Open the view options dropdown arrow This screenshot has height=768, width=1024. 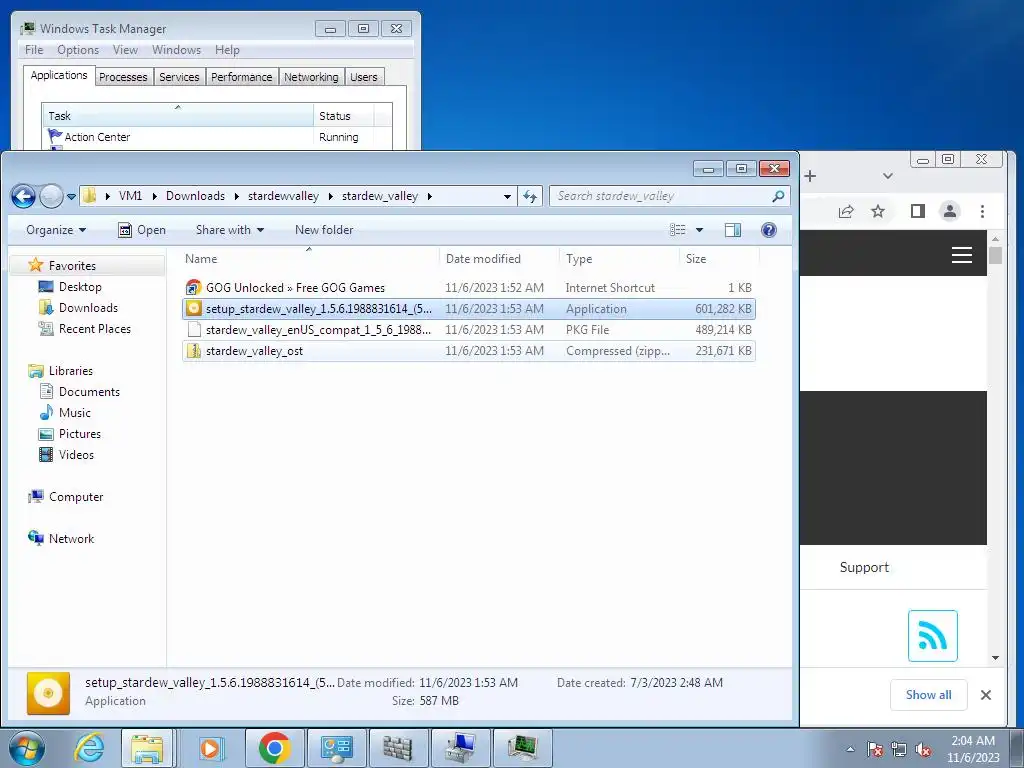699,230
